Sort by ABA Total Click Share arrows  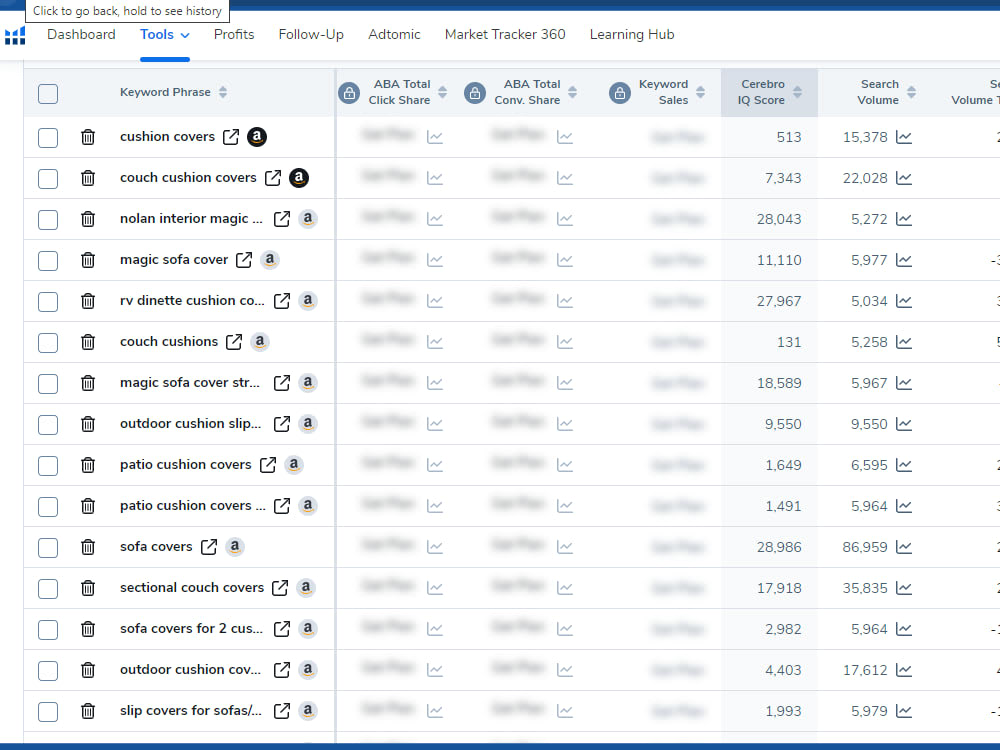443,92
